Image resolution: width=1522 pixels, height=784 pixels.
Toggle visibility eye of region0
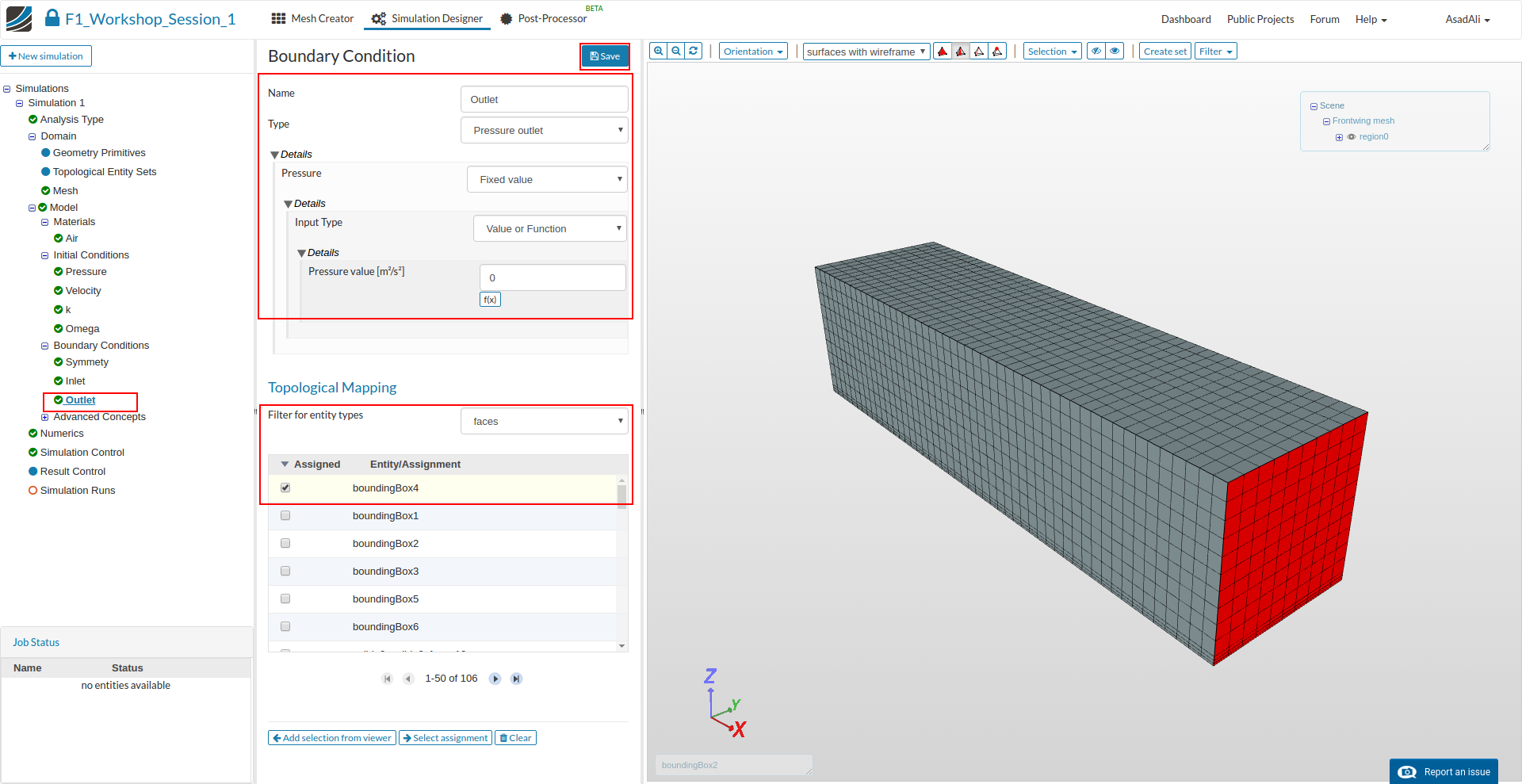(1352, 137)
